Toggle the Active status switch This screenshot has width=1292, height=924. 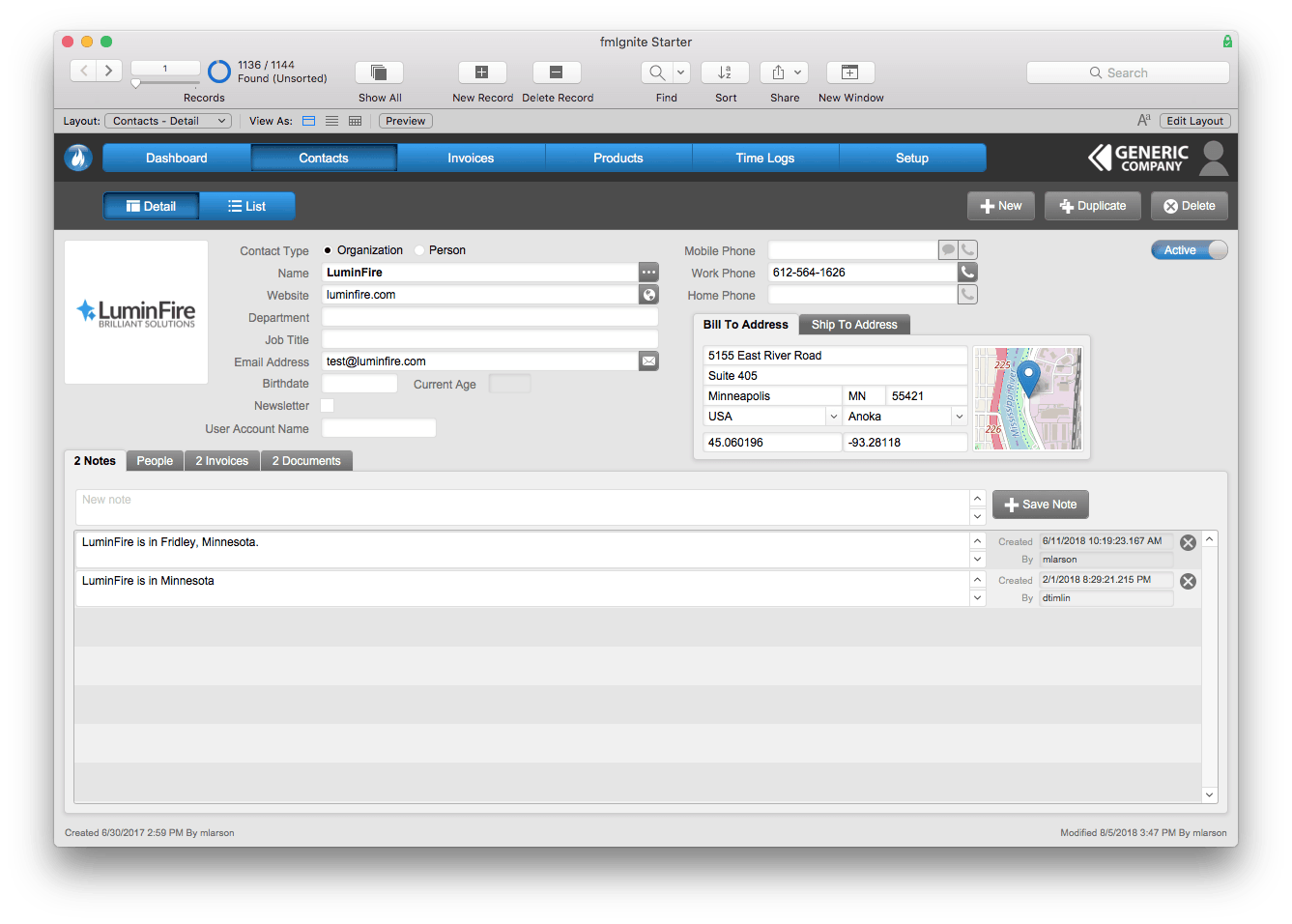(1190, 250)
